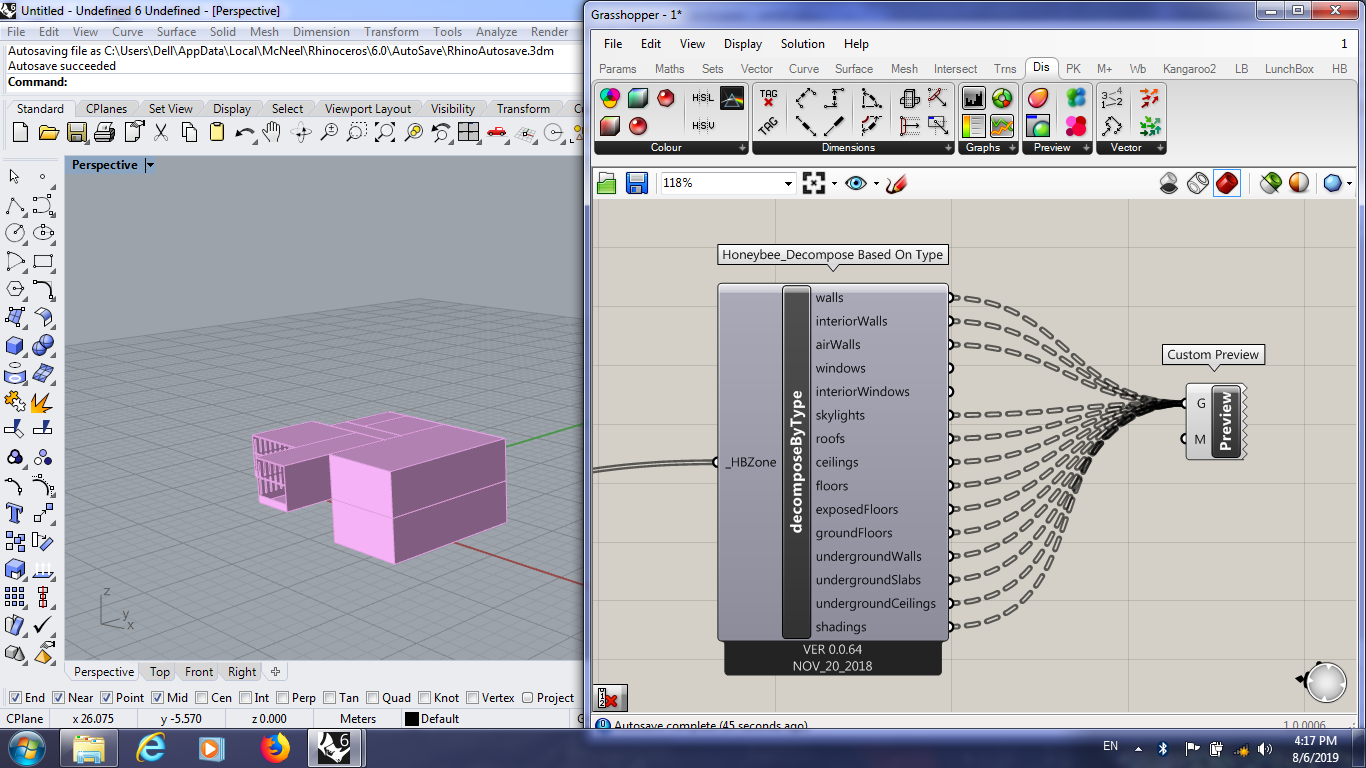Open the Perspective viewport title dropdown arrow

(150, 165)
